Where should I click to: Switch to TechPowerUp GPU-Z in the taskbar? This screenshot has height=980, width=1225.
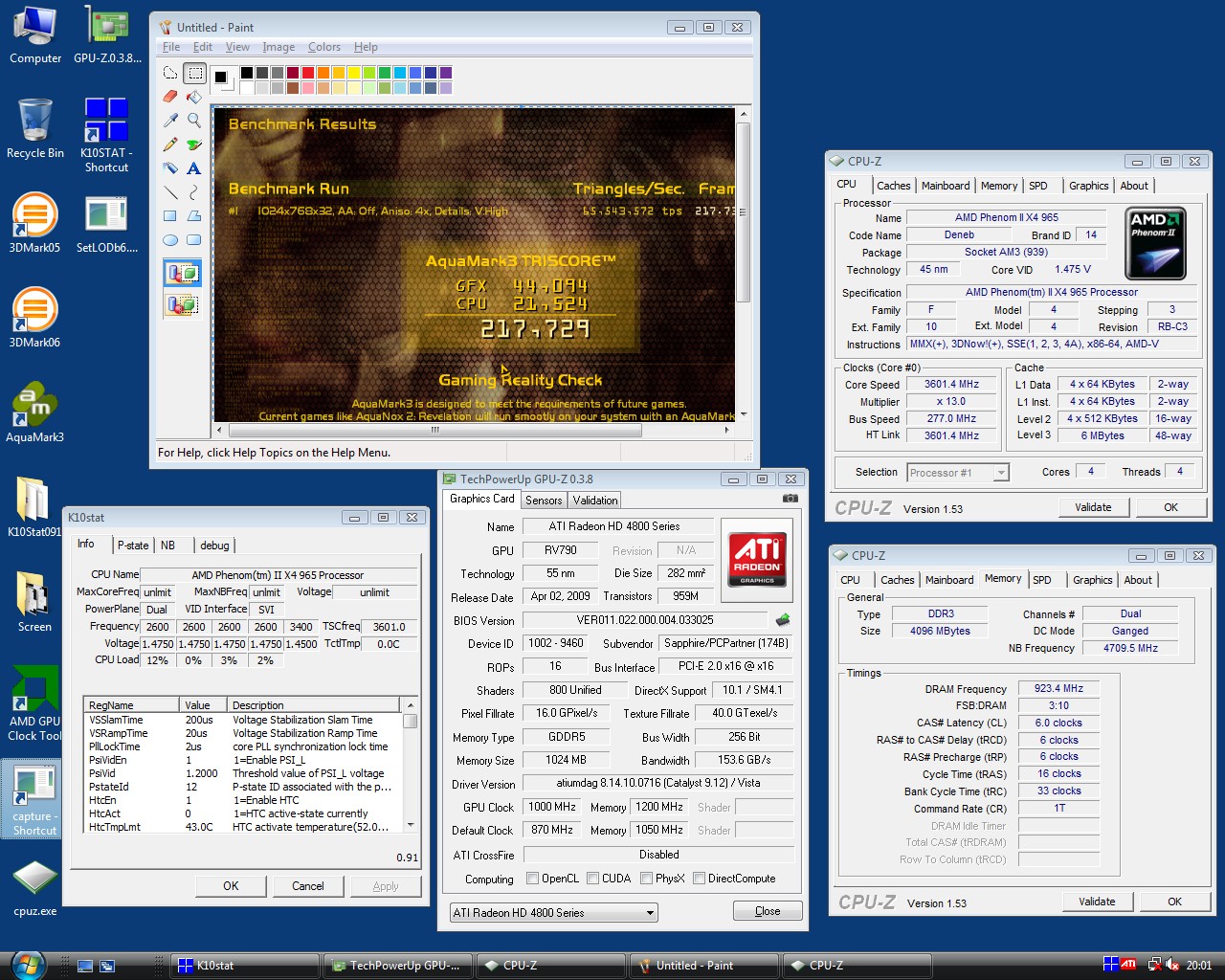tap(397, 966)
